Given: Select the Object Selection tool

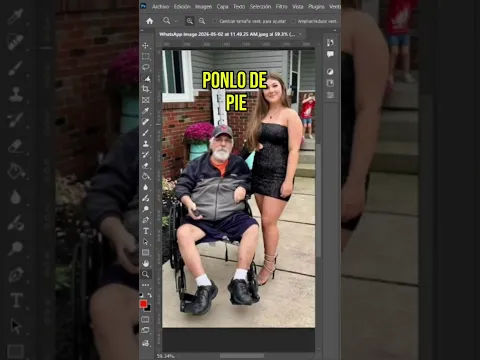Looking at the screenshot, I should point(146,78).
